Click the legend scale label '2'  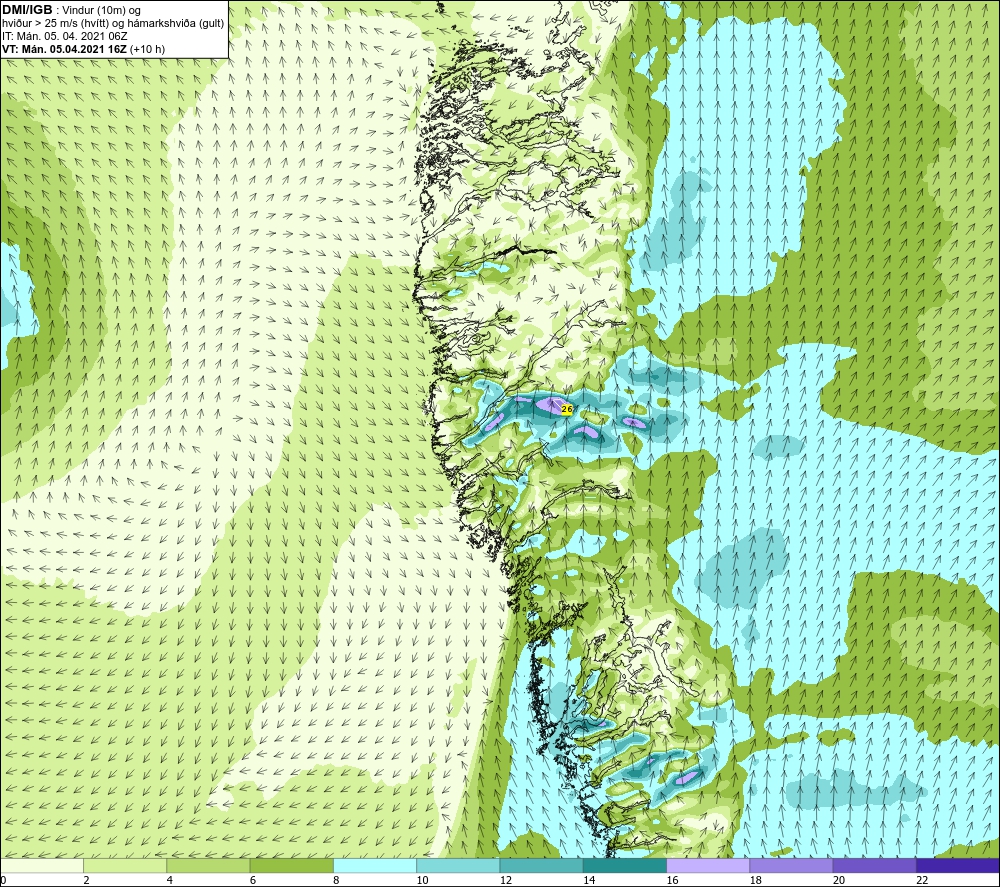pos(87,880)
